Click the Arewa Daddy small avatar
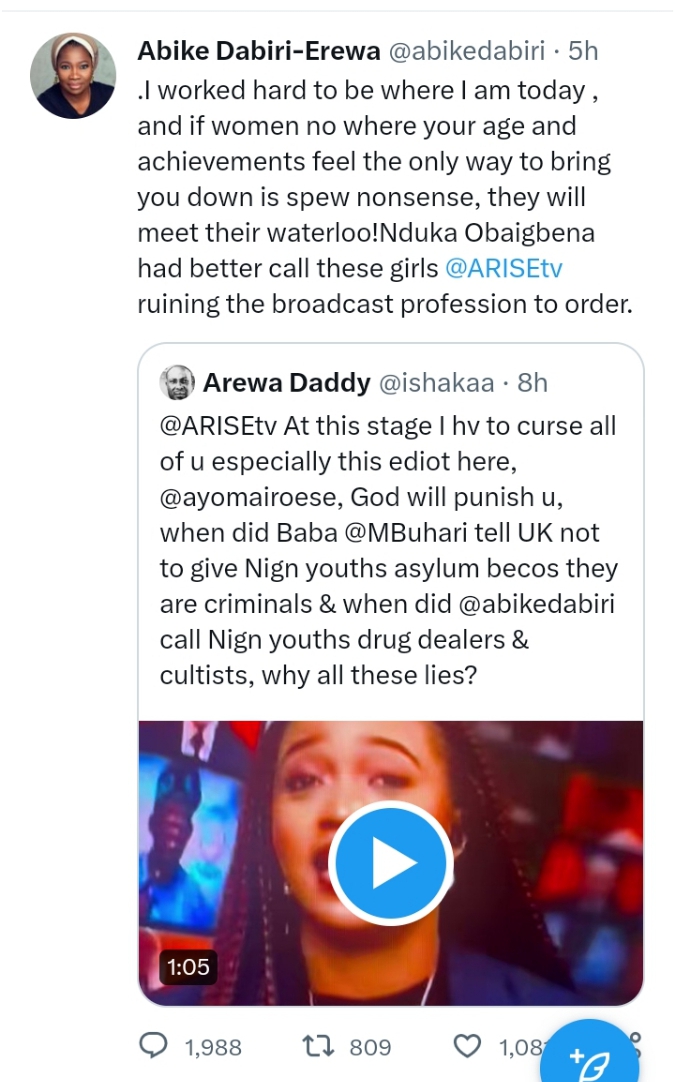 pos(177,382)
